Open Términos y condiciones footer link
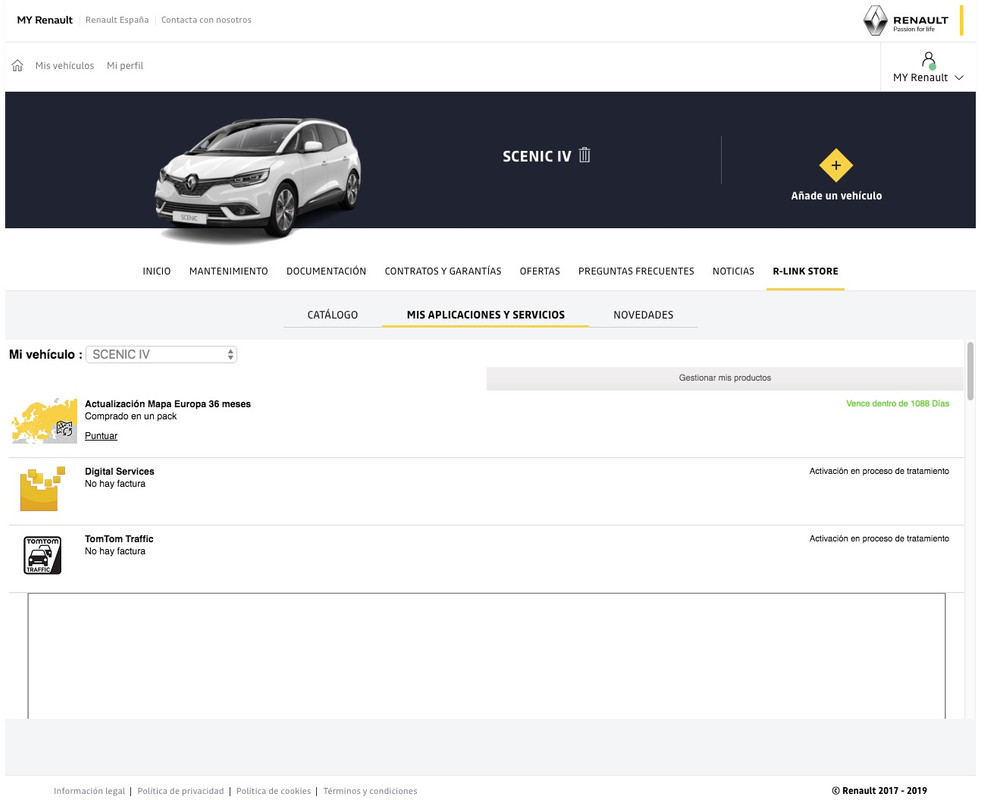 [370, 791]
